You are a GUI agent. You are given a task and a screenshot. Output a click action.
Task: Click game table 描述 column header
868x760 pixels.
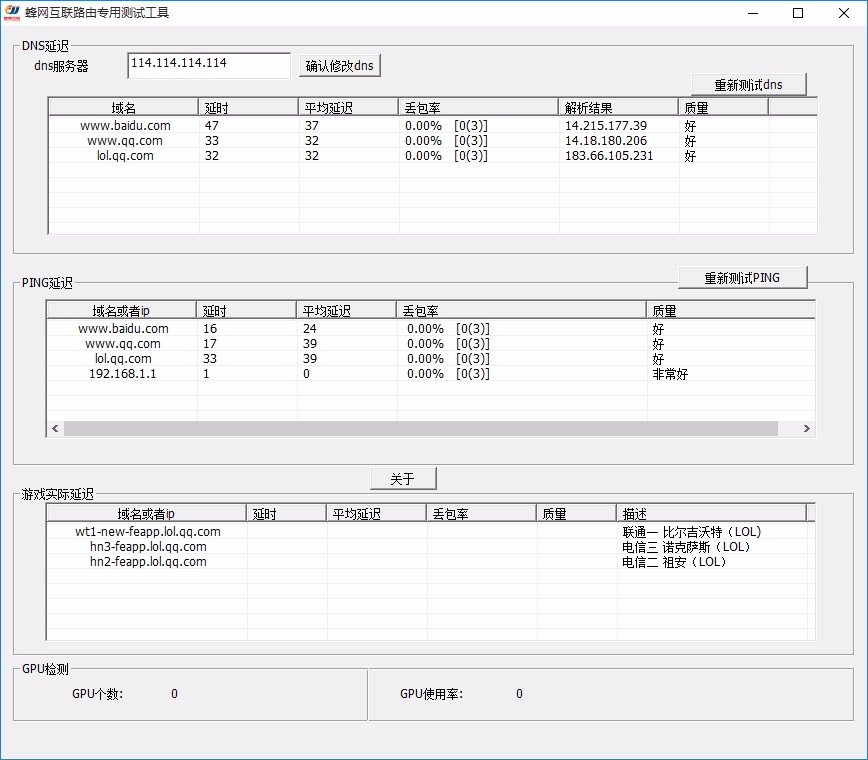(x=711, y=514)
